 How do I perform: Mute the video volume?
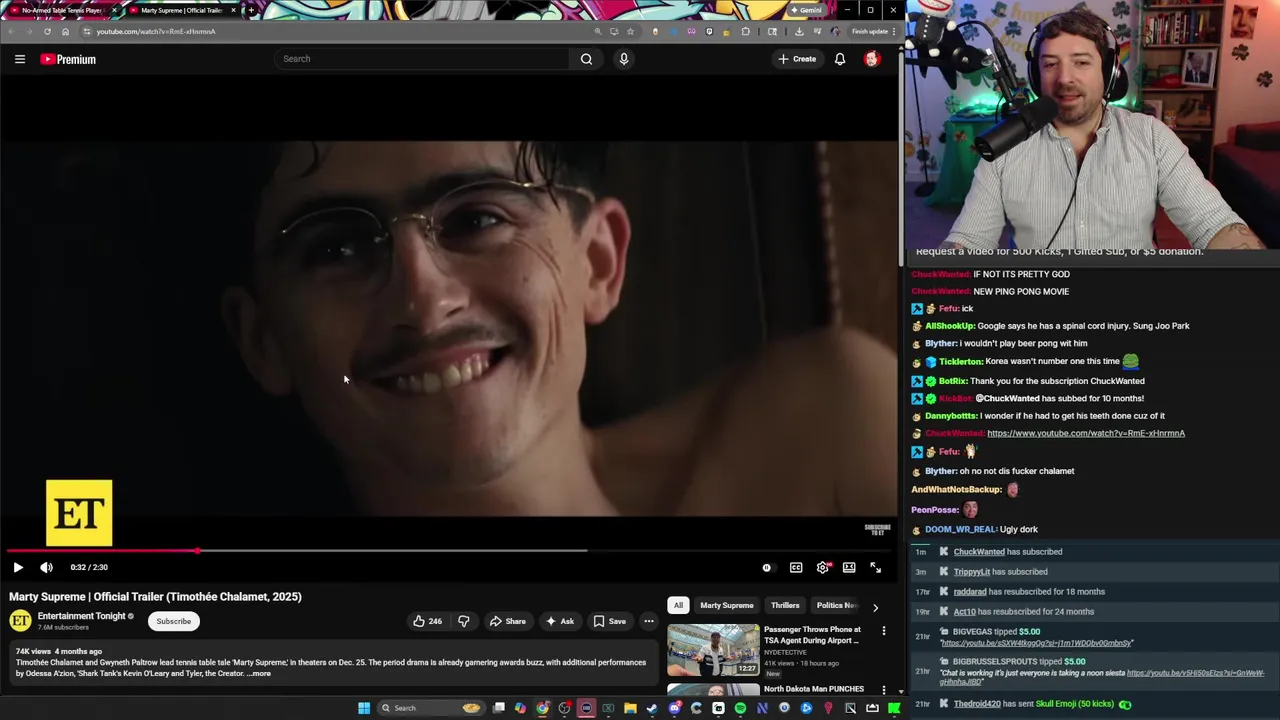[x=46, y=567]
